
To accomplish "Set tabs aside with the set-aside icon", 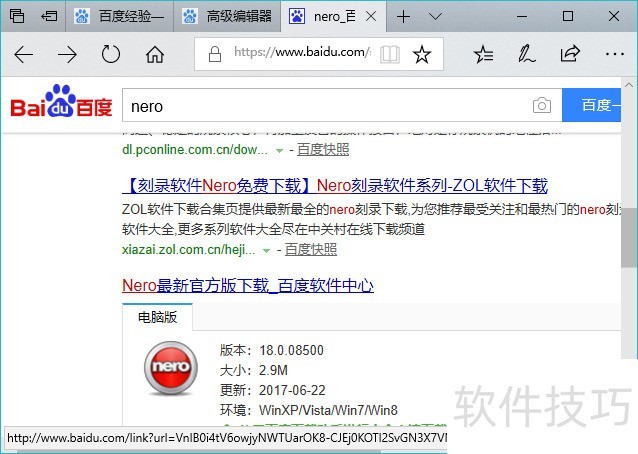I will [49, 16].
